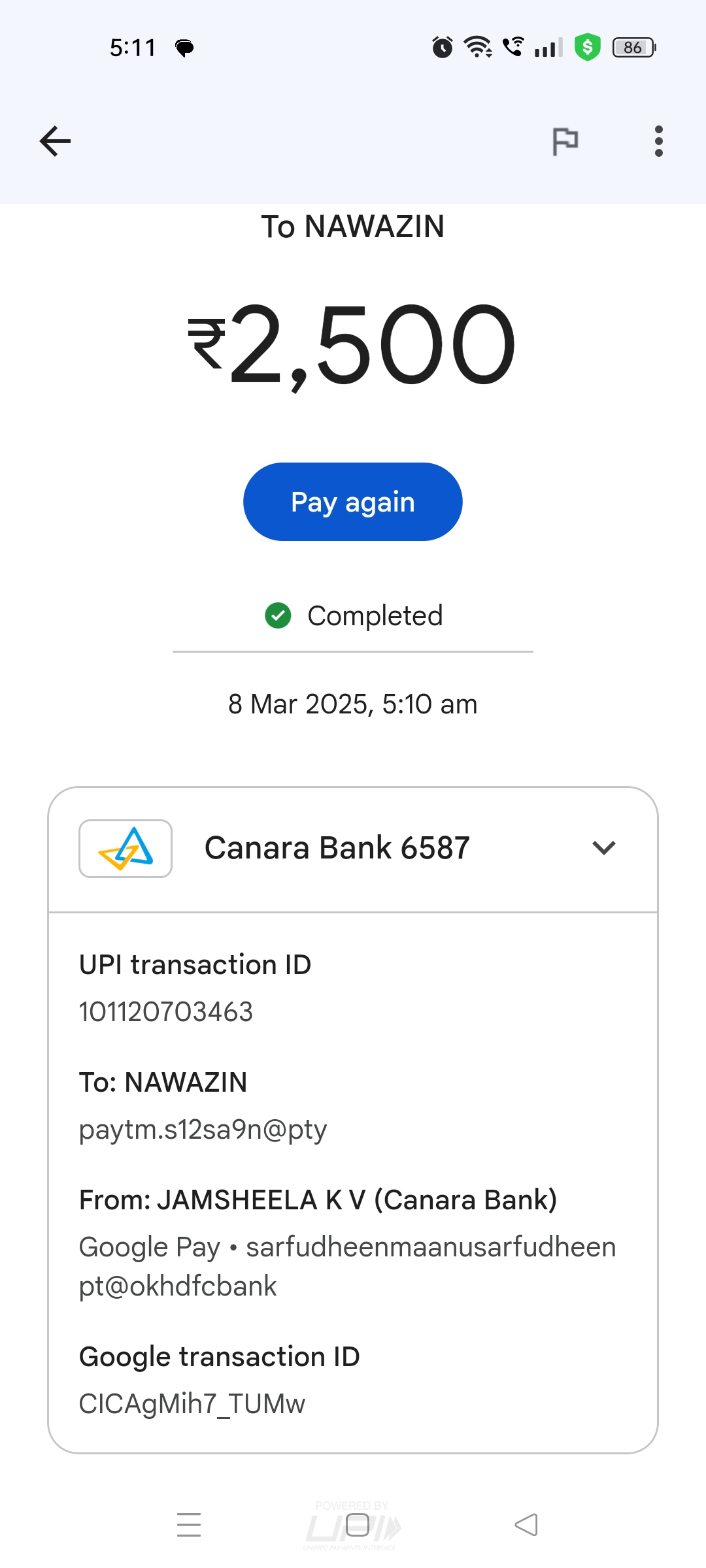Tap the battery level indicator
The height and width of the screenshot is (1568, 706).
633,47
